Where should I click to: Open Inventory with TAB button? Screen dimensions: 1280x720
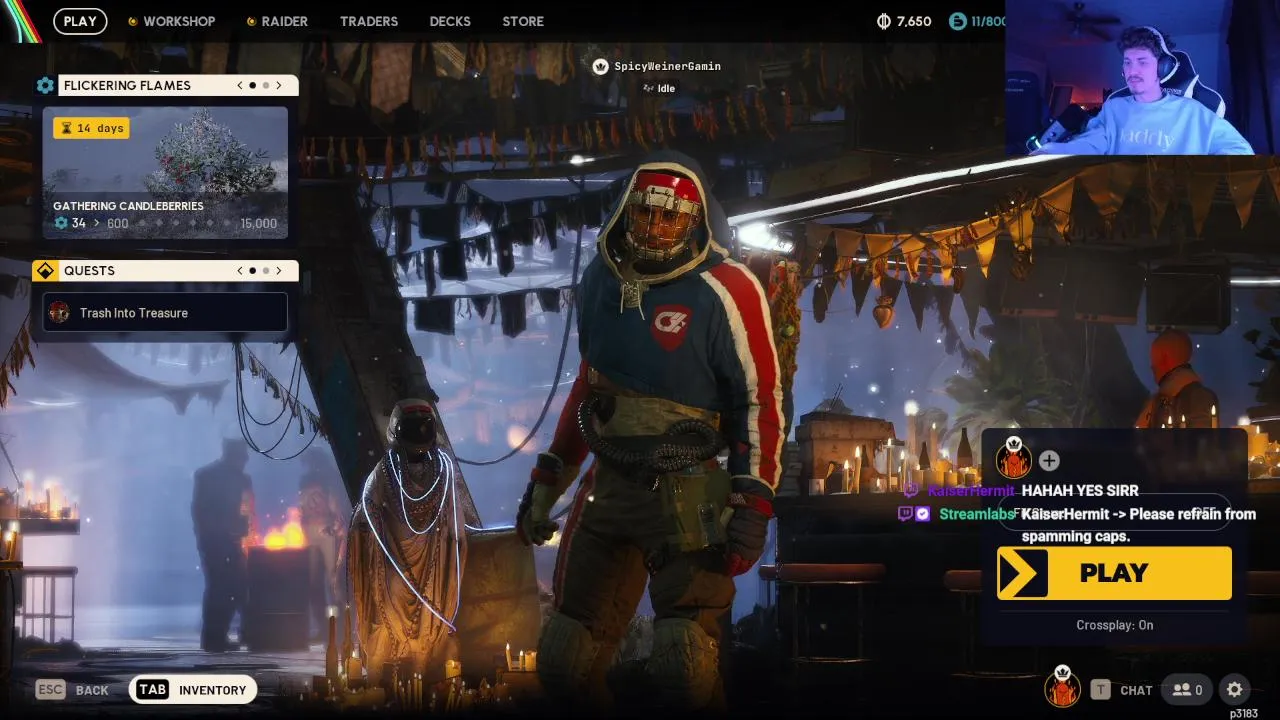click(x=193, y=690)
